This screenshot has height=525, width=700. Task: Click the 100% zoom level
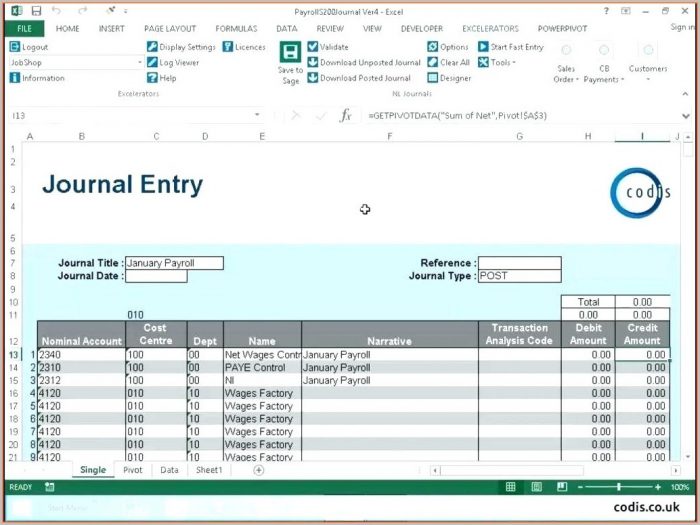680,487
